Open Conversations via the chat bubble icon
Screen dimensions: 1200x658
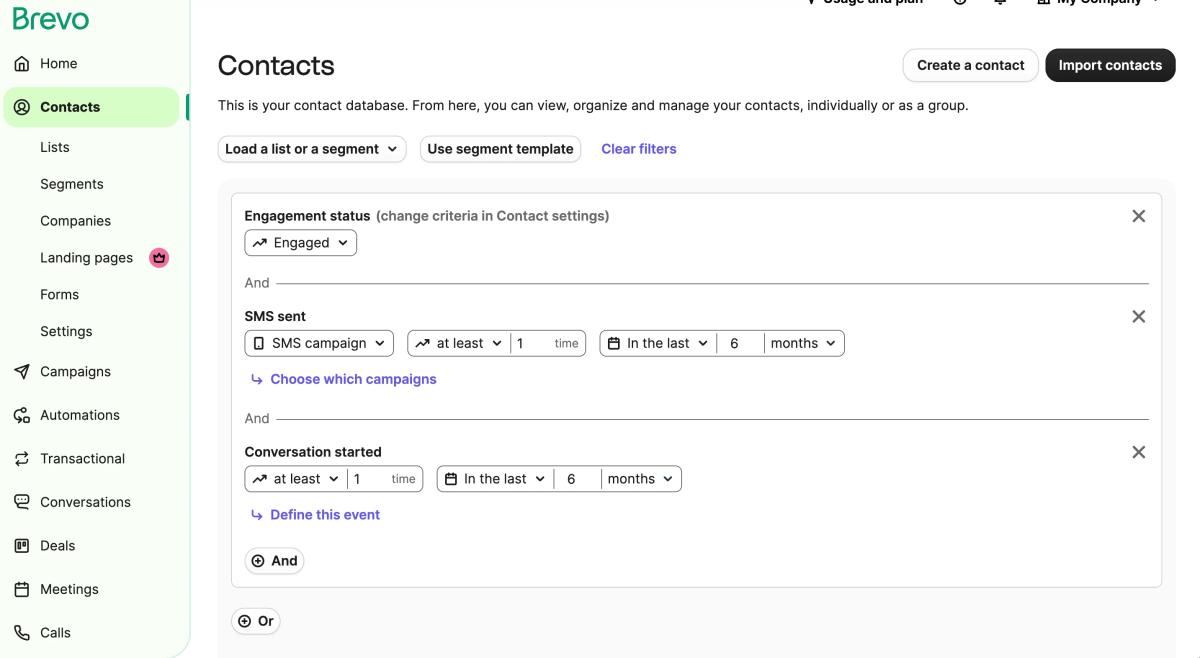pos(22,502)
